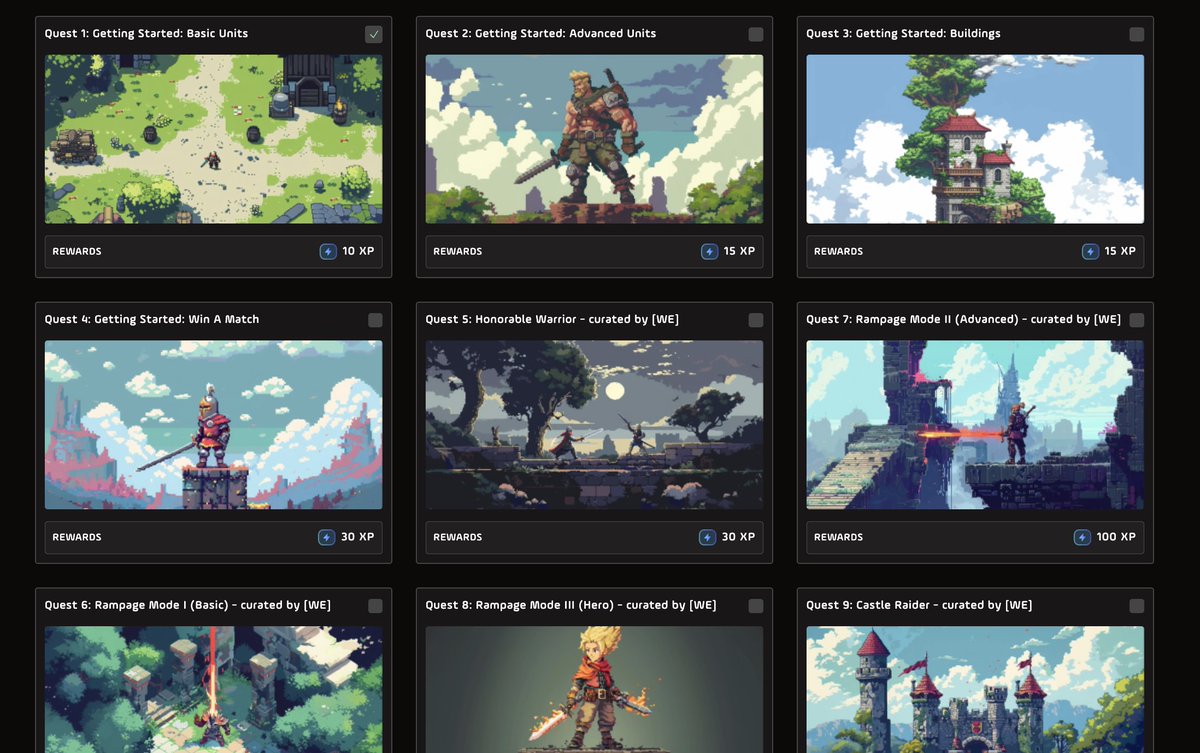1200x753 pixels.
Task: Click the title 'Quest 4: Getting Started: Win A Match'
Action: click(x=152, y=320)
